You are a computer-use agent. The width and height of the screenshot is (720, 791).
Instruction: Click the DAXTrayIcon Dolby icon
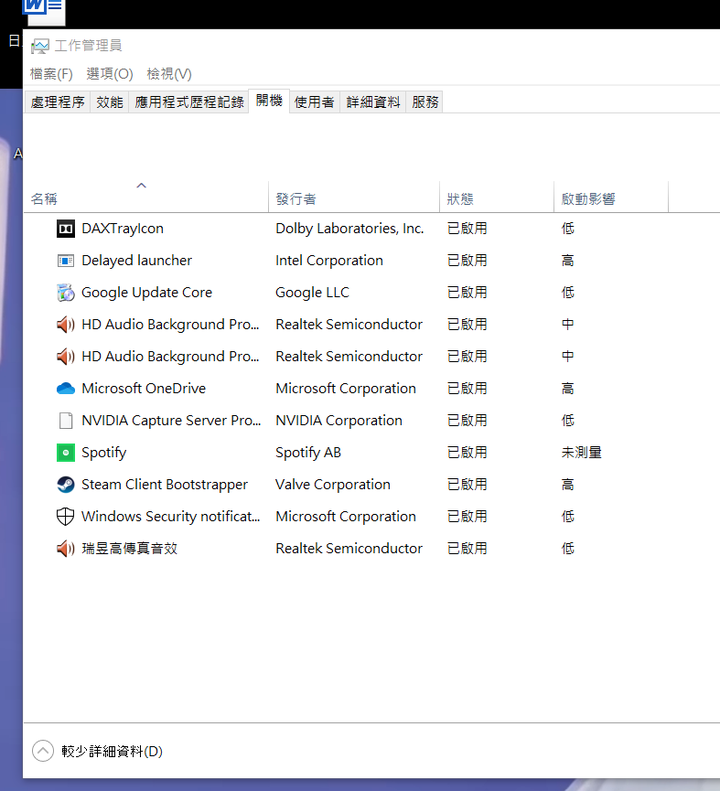[x=66, y=229]
